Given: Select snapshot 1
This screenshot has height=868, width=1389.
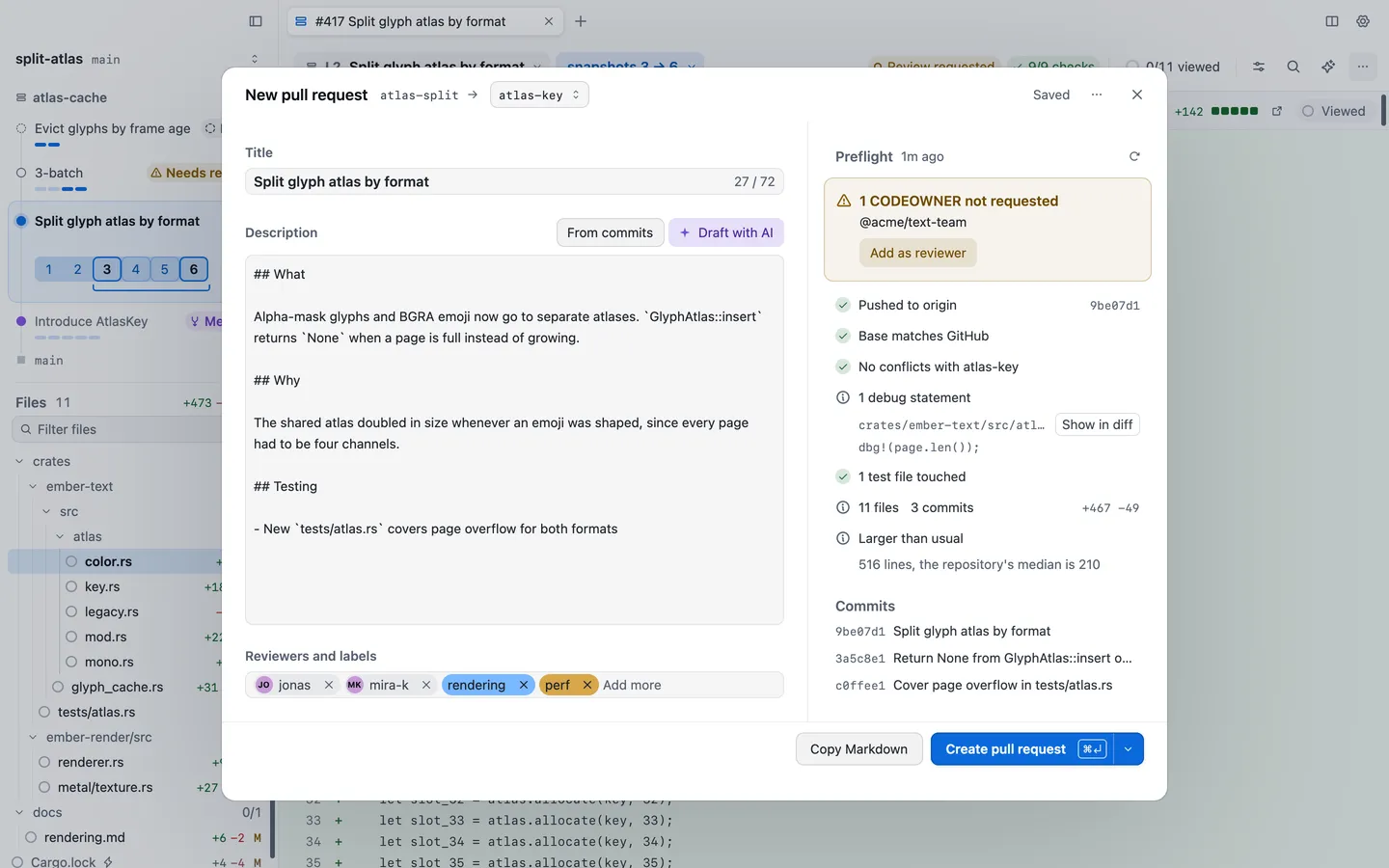Looking at the screenshot, I should 49,269.
